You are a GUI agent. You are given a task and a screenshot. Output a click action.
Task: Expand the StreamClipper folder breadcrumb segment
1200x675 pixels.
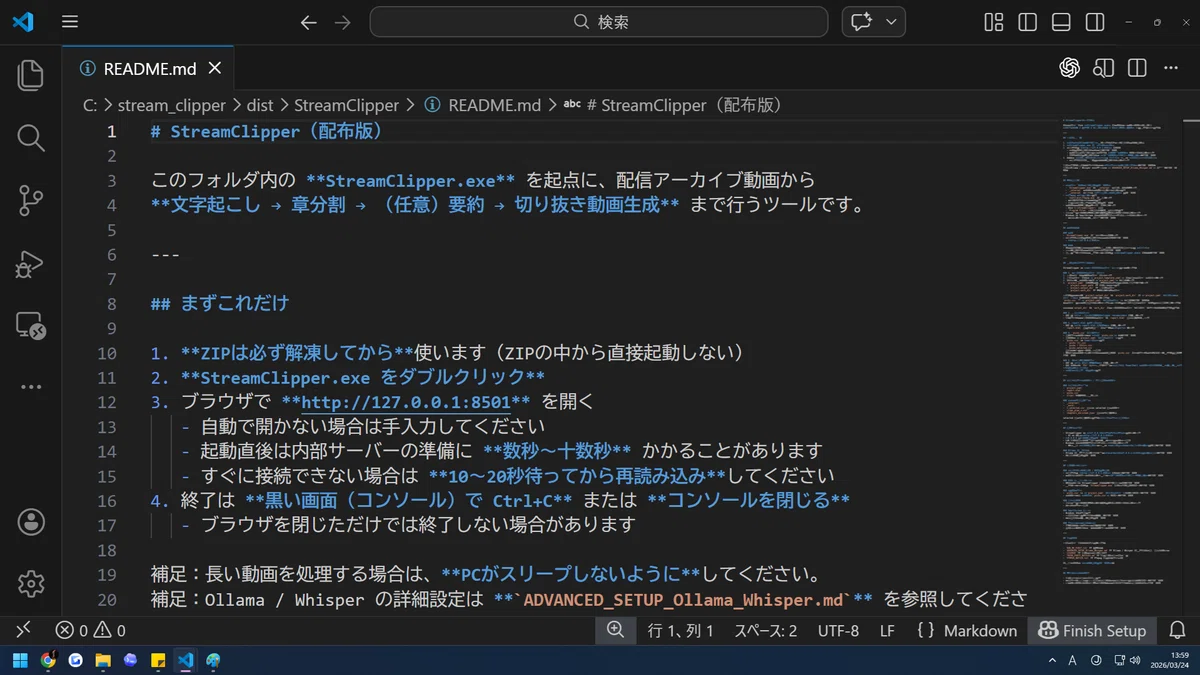click(346, 105)
